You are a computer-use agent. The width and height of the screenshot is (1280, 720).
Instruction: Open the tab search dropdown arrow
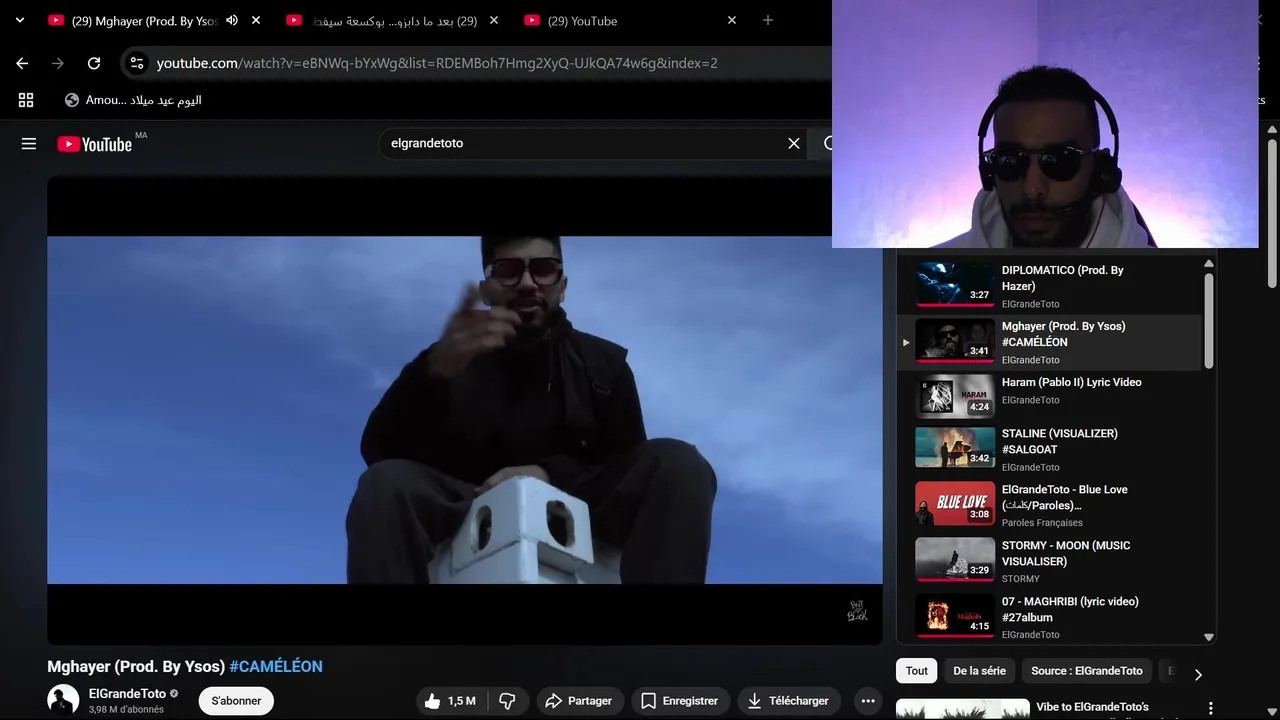coord(19,20)
